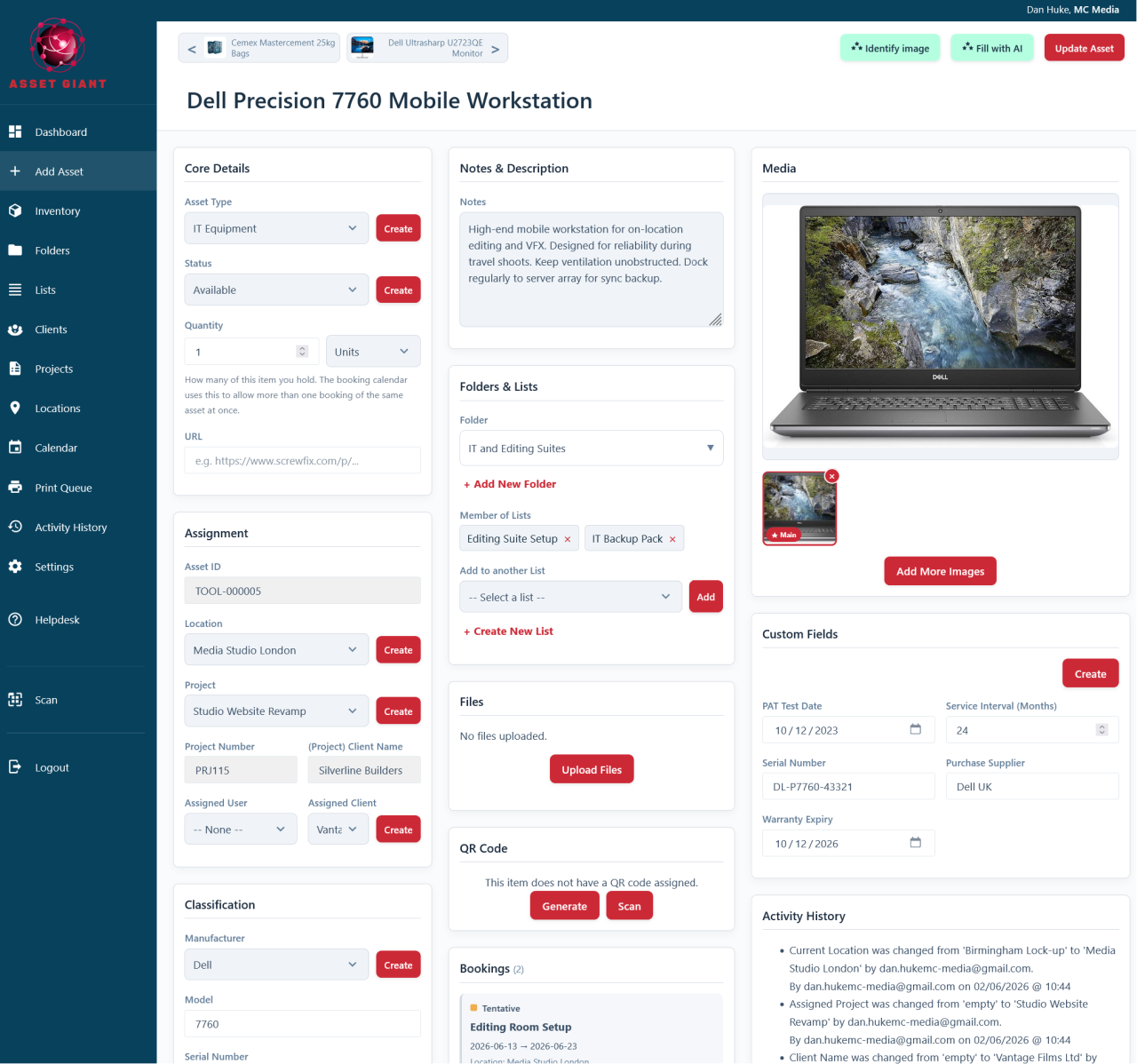Screen dimensions: 1137x1064
Task: Open Warranty Expiry calendar picker icon
Action: pos(915,843)
